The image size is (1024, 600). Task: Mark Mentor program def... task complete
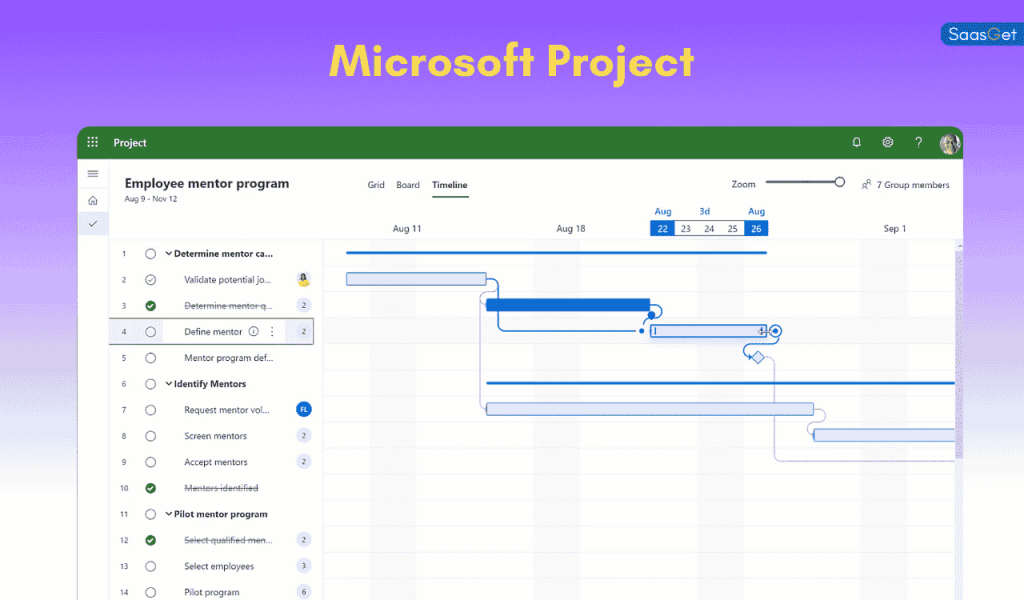pos(150,358)
